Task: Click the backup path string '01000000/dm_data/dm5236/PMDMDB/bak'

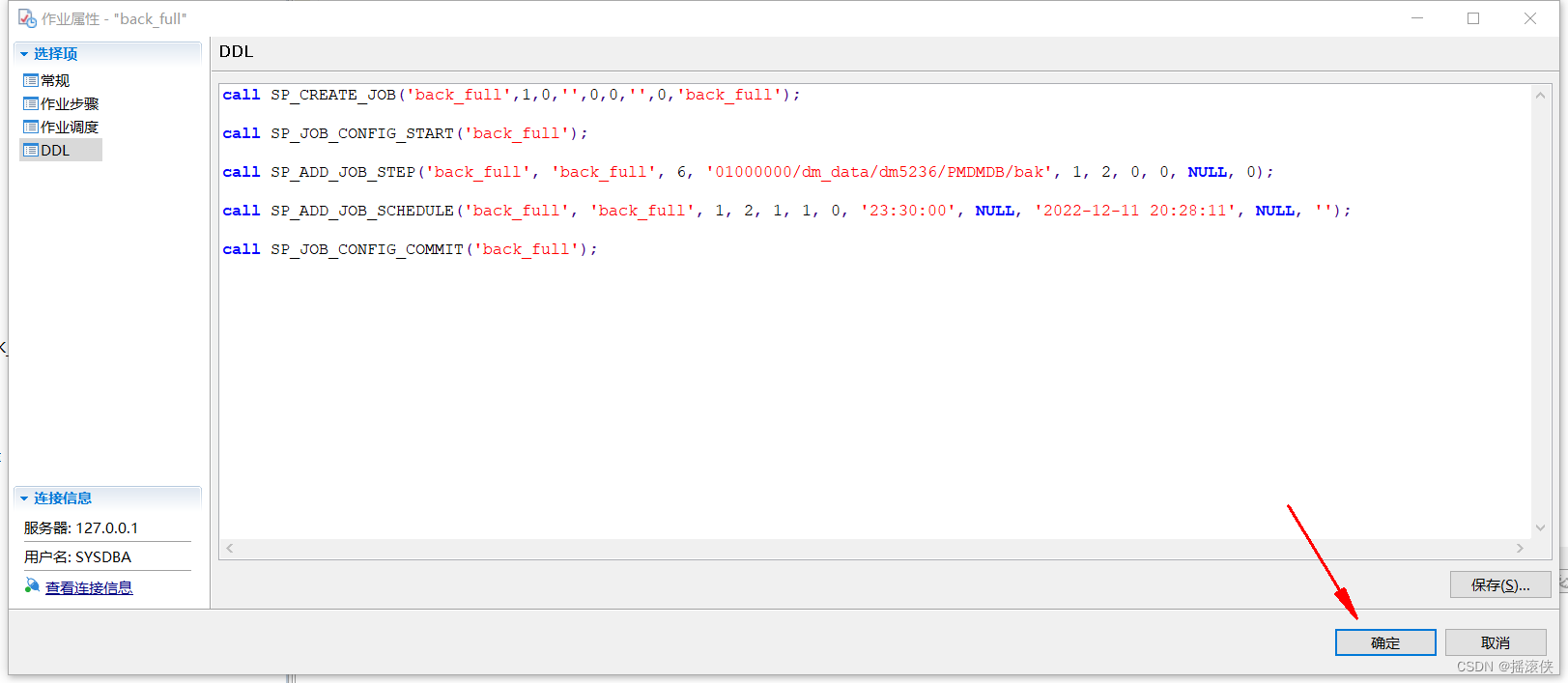Action: pyautogui.click(x=879, y=172)
